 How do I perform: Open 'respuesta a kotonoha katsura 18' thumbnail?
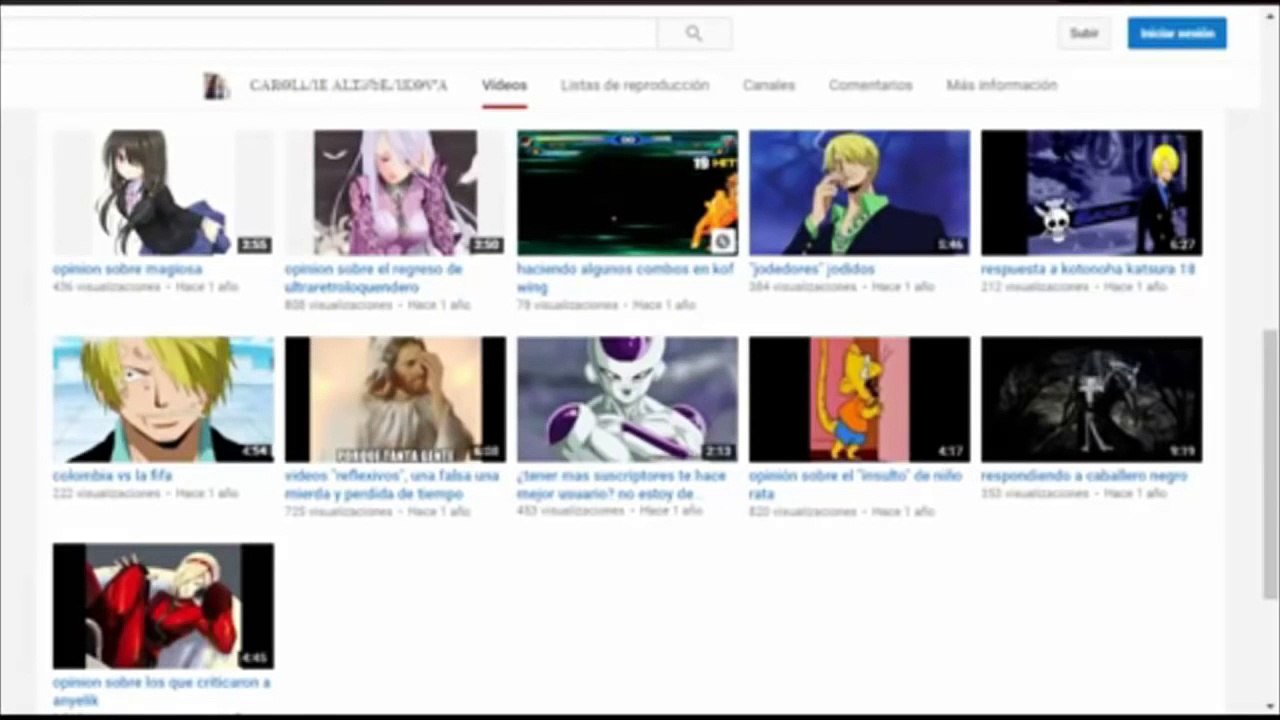click(1091, 193)
